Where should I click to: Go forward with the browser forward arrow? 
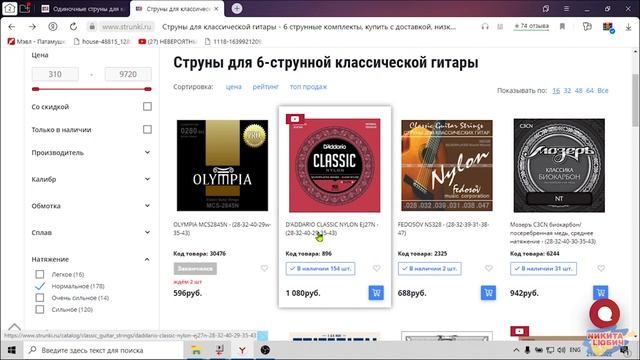pyautogui.click(x=32, y=27)
